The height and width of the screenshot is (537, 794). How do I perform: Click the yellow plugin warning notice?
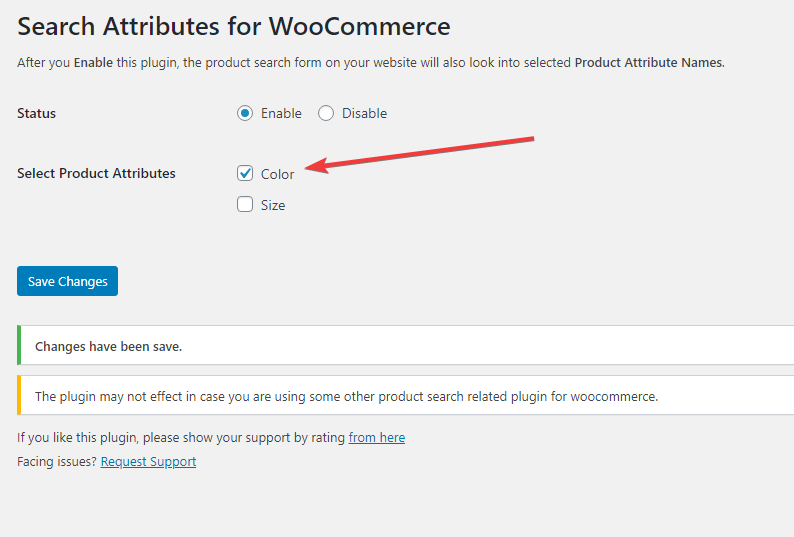click(346, 396)
